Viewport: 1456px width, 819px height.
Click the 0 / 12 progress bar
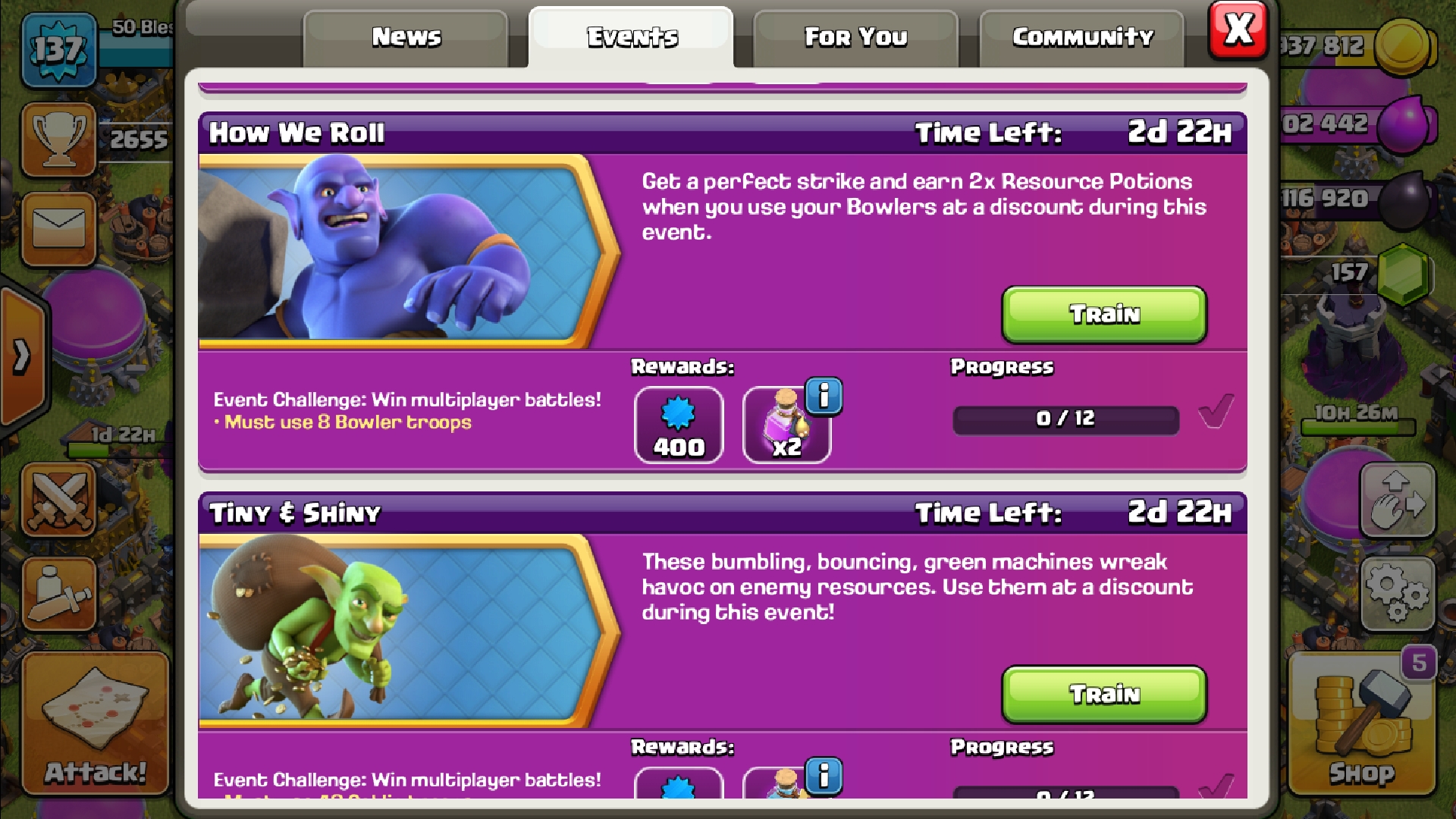[x=1065, y=419]
